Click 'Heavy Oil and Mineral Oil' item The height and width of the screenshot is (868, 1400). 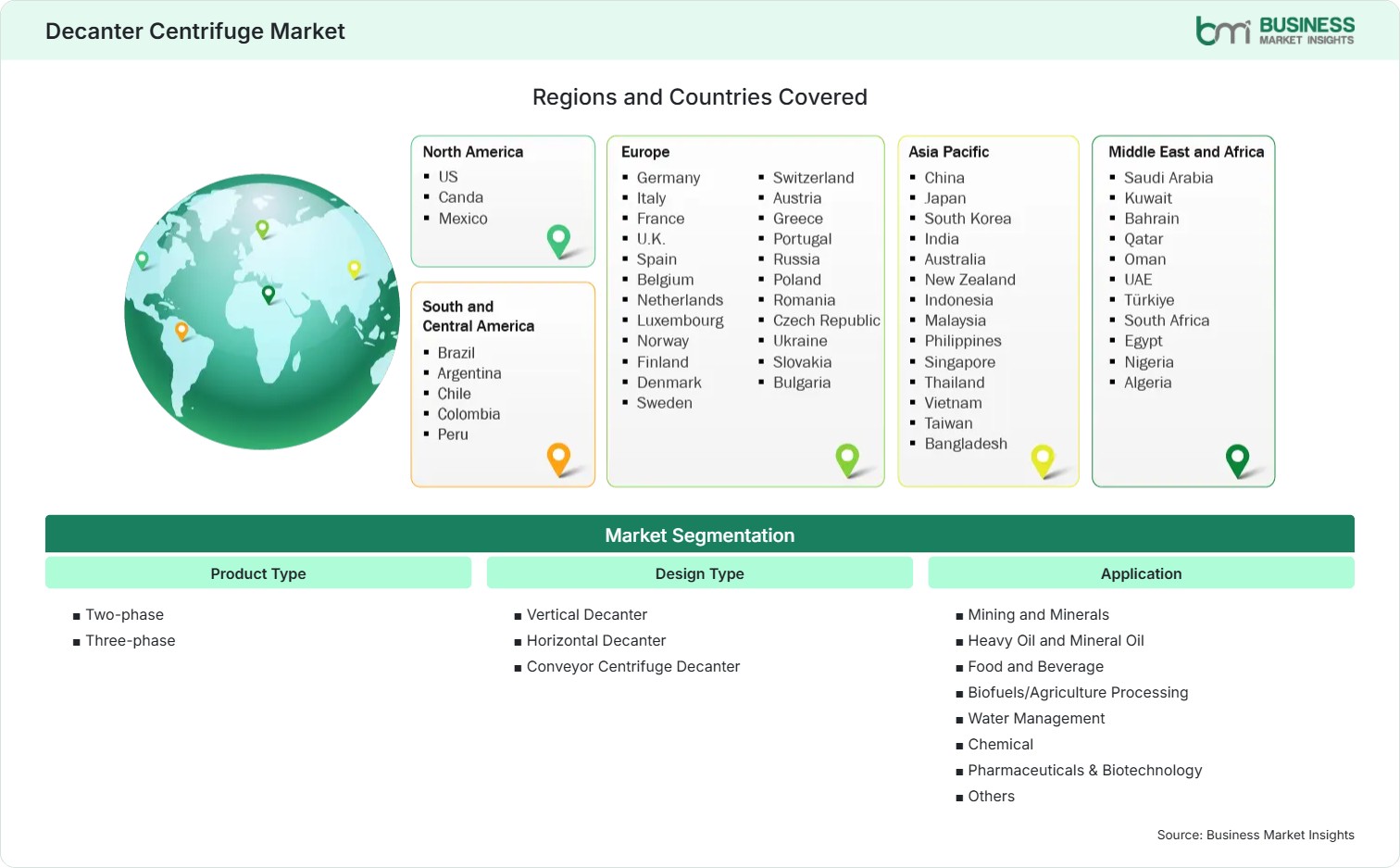coord(1056,641)
